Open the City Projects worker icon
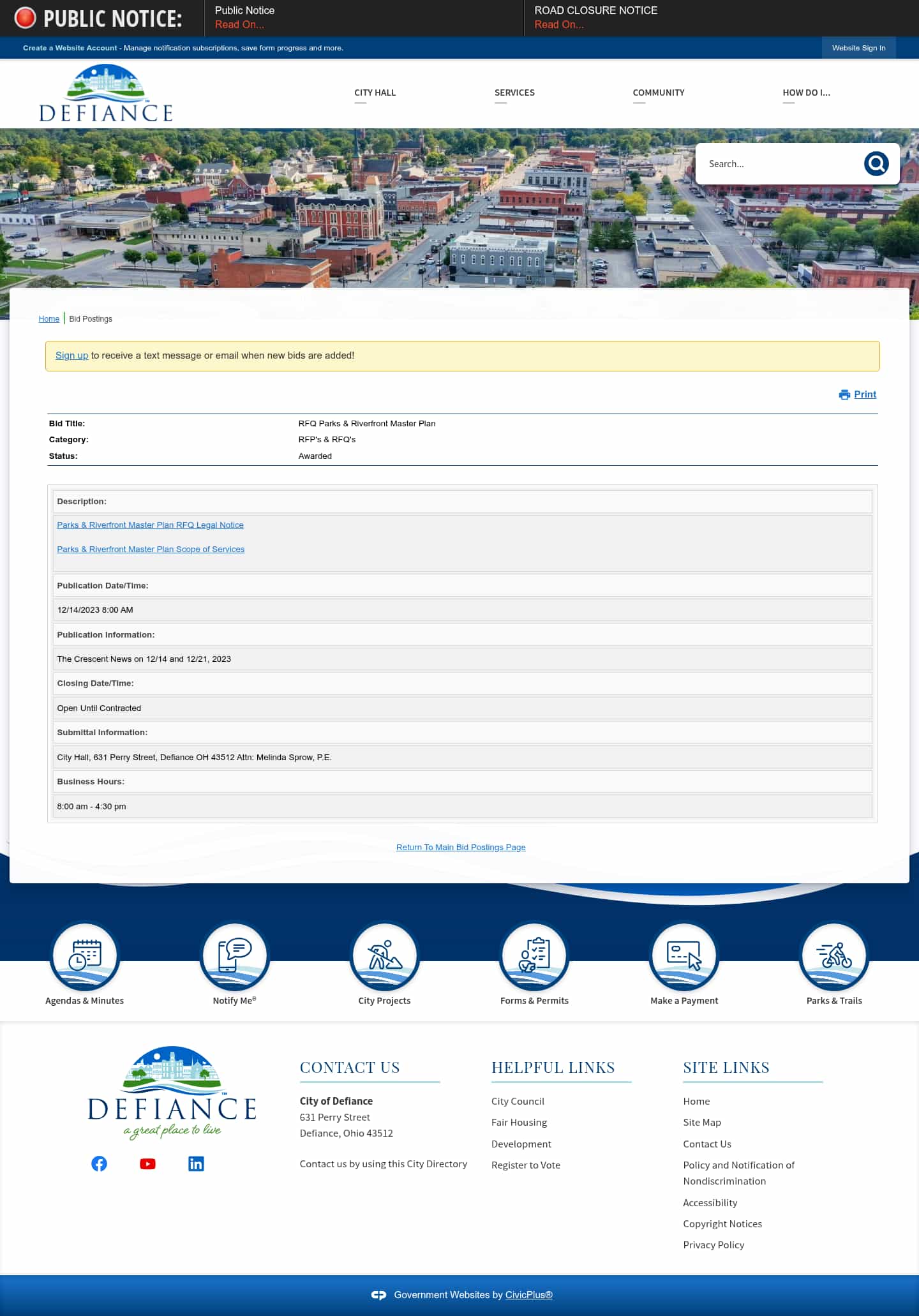 tap(384, 956)
